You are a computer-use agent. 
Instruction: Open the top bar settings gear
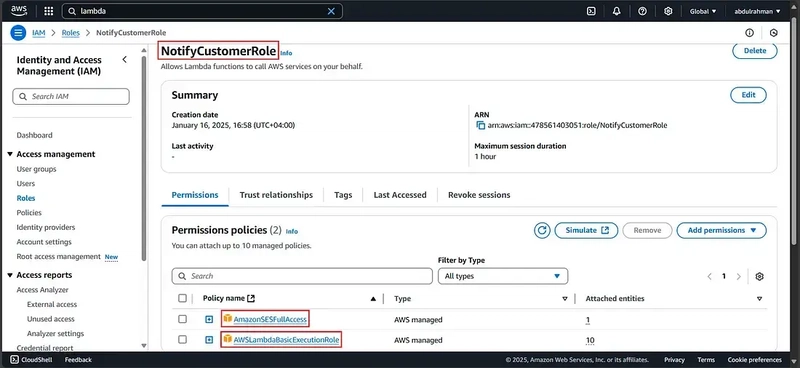668,11
